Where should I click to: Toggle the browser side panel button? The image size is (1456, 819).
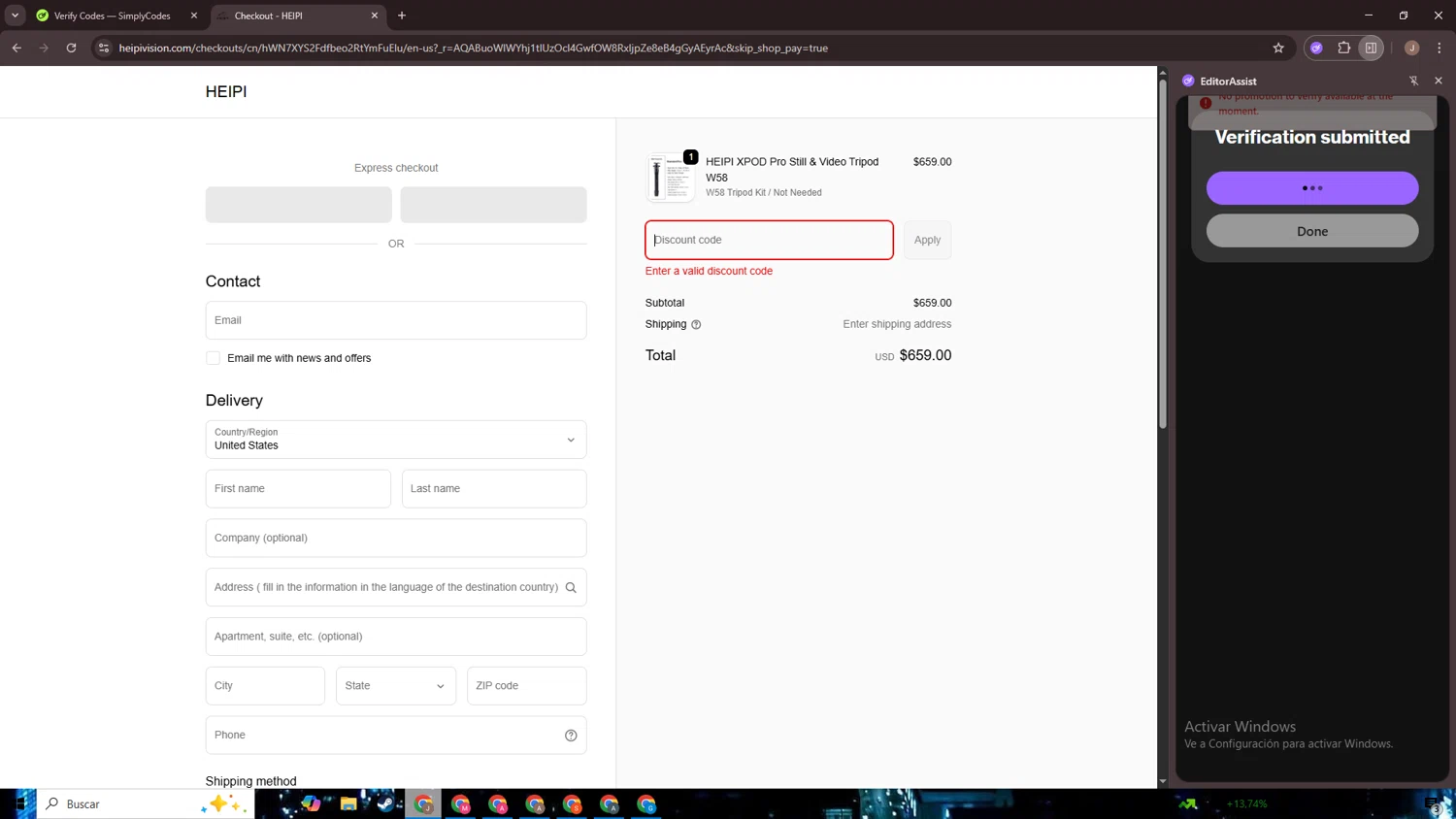[1371, 48]
